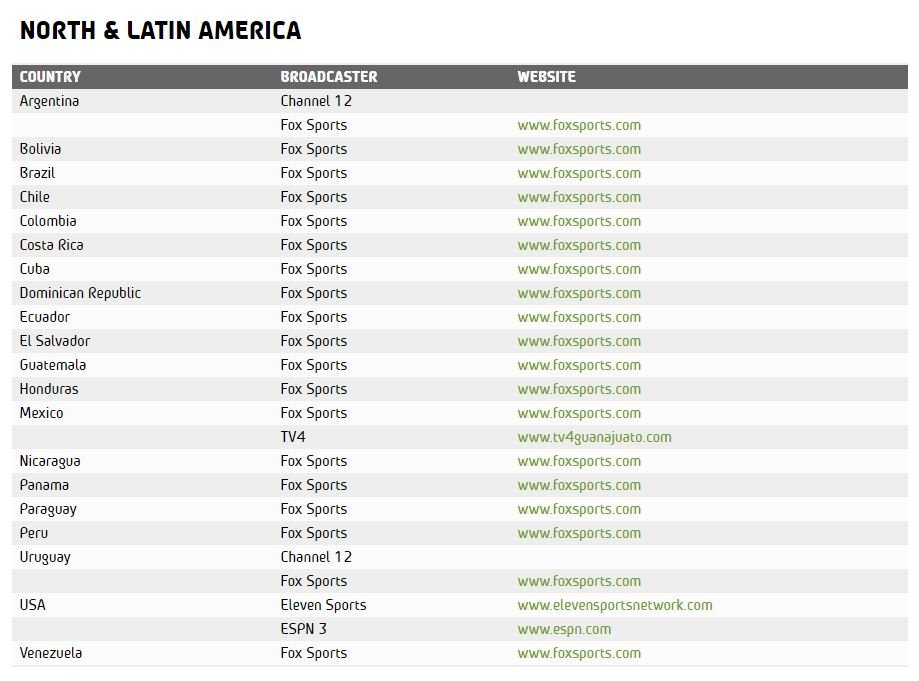Open the foxsports.com link in the Mexico row
919x681 pixels.
(x=579, y=413)
